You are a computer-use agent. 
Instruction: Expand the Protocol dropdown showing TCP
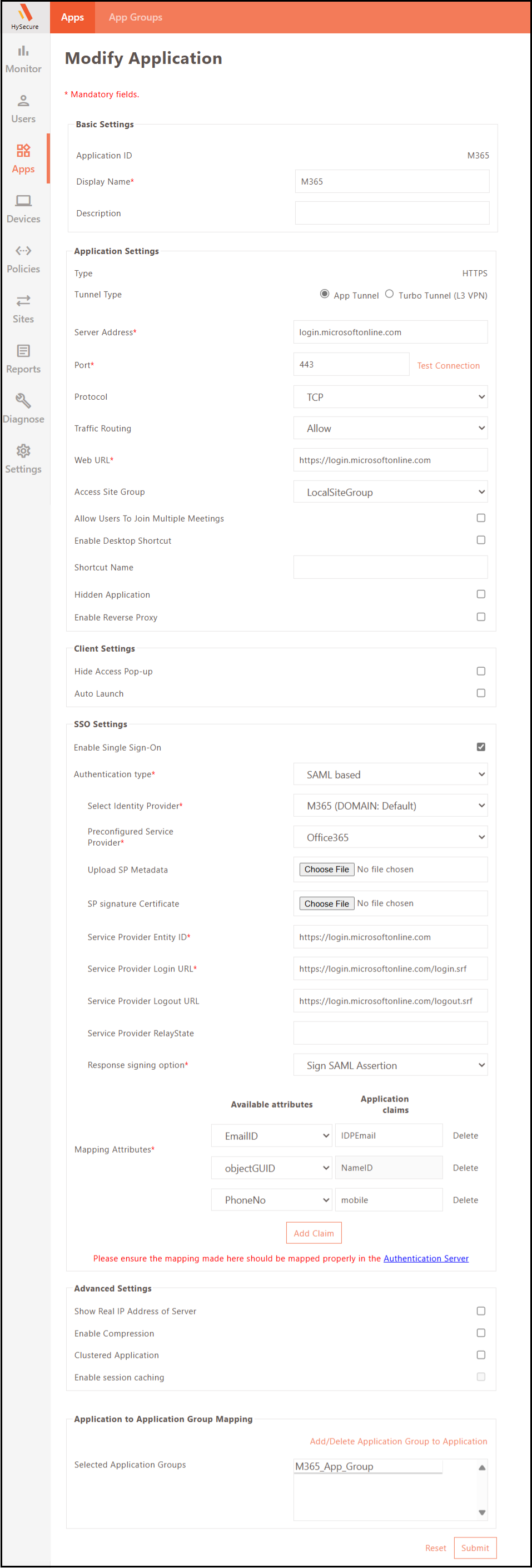click(x=390, y=397)
